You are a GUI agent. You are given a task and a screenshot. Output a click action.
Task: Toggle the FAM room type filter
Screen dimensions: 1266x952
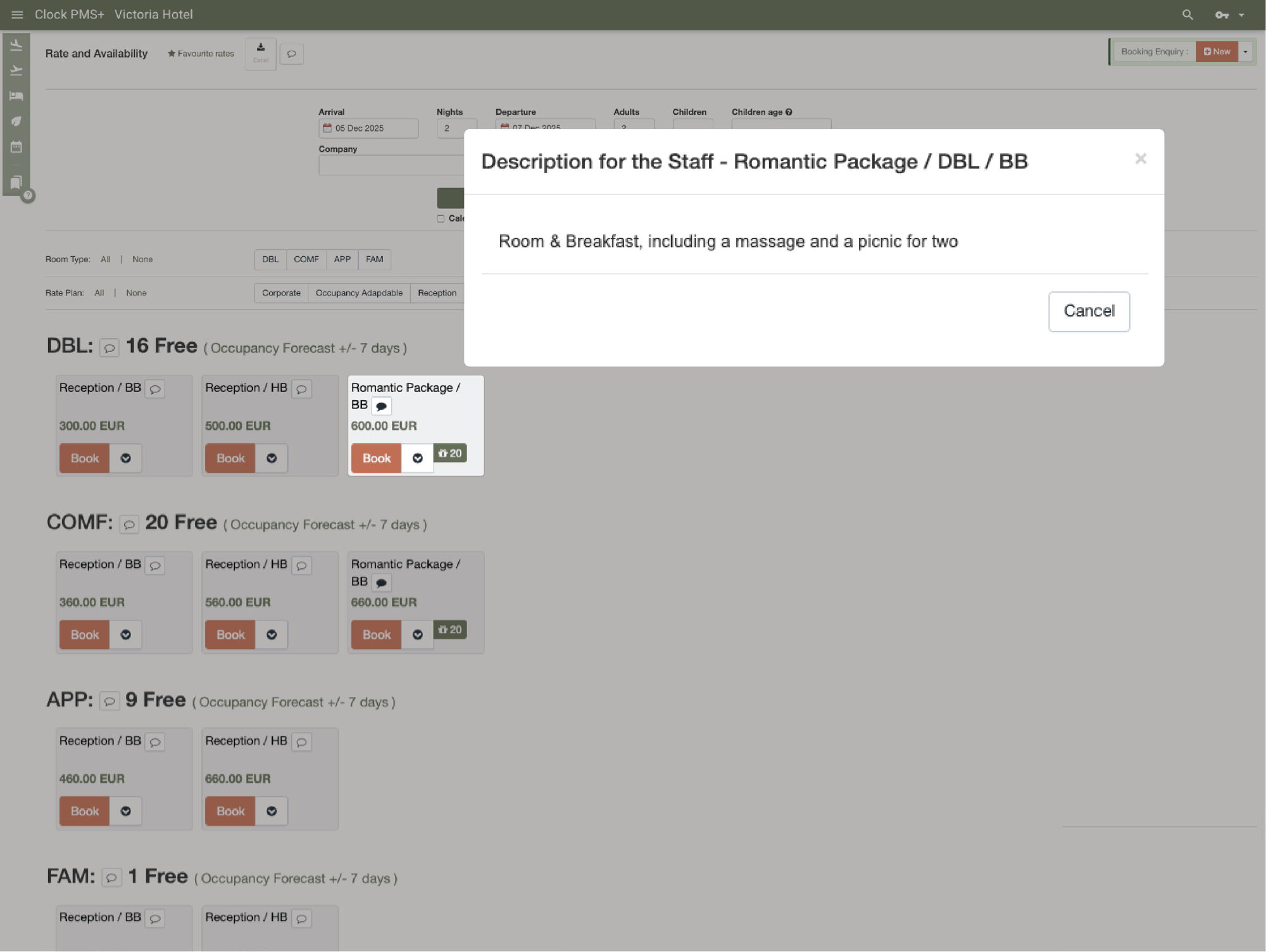tap(374, 260)
